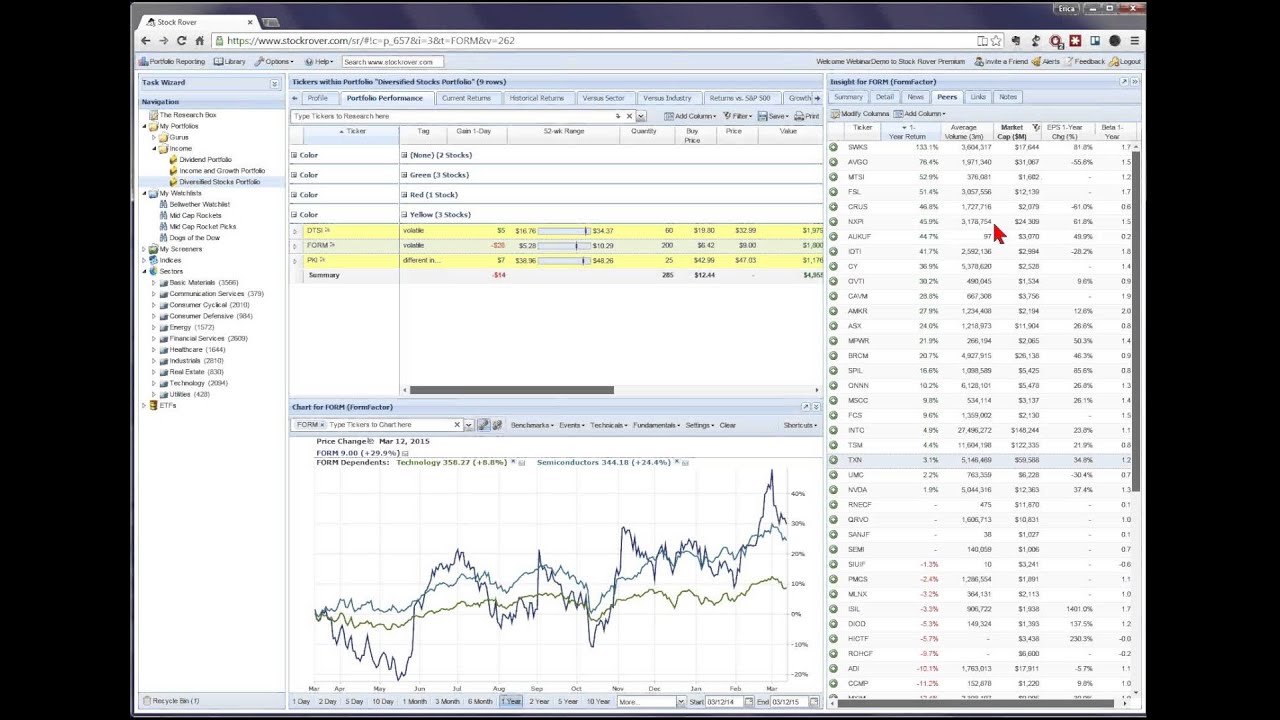Open Portfolio Reporting in the top toolbar
The width and height of the screenshot is (1280, 720).
(172, 62)
